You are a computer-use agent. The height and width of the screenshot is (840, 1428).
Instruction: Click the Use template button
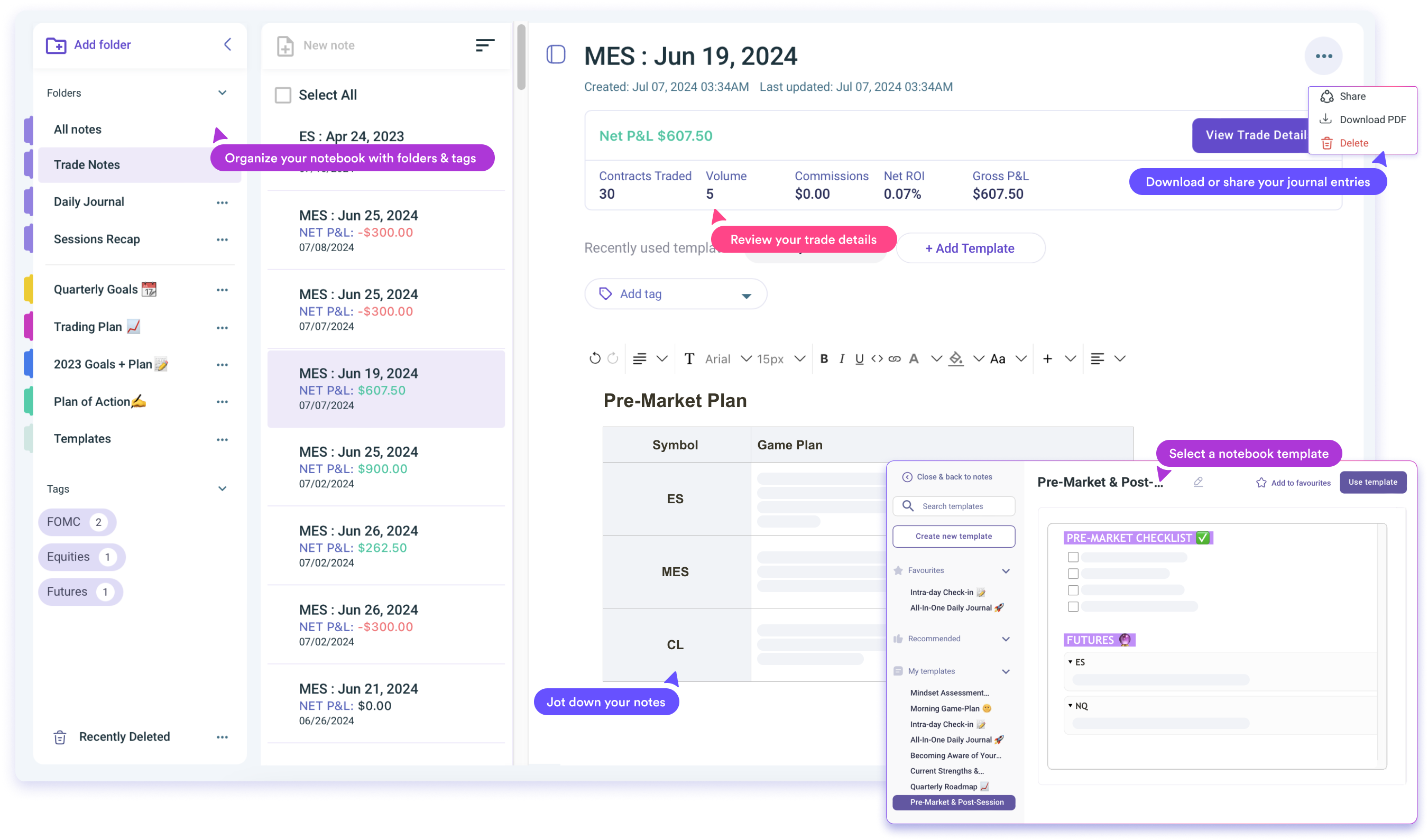point(1372,482)
